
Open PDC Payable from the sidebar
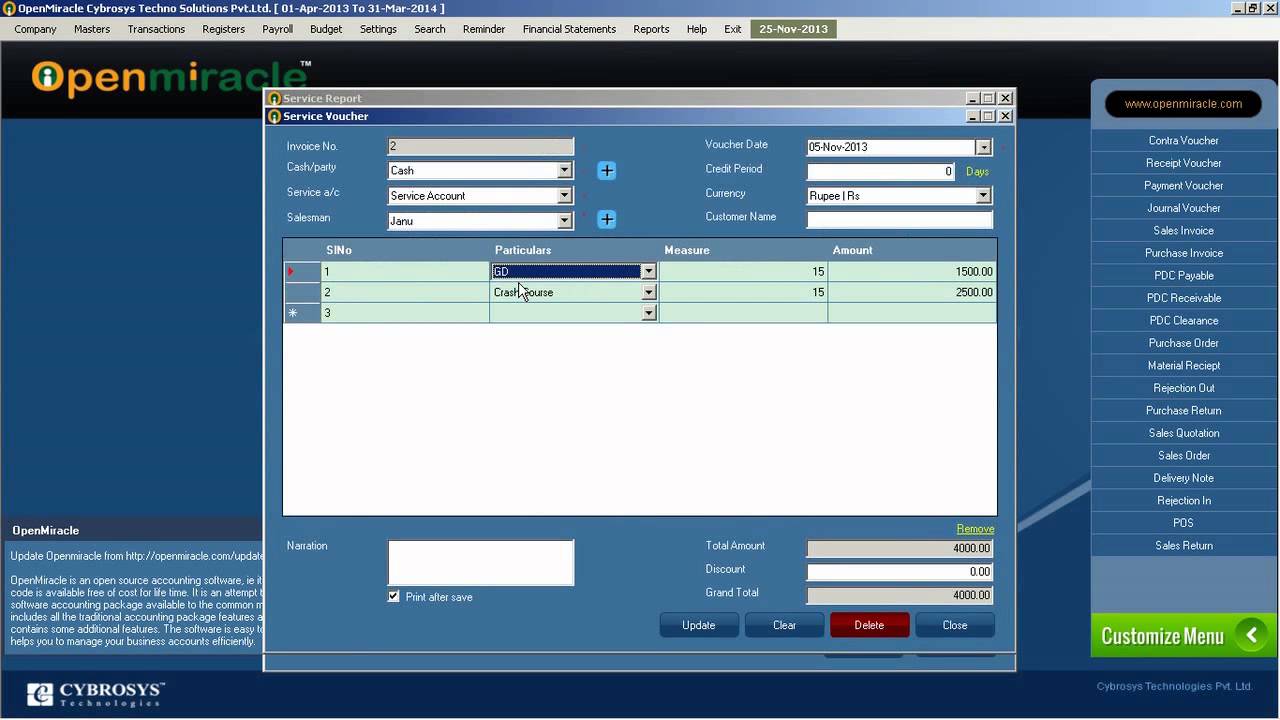coord(1184,276)
